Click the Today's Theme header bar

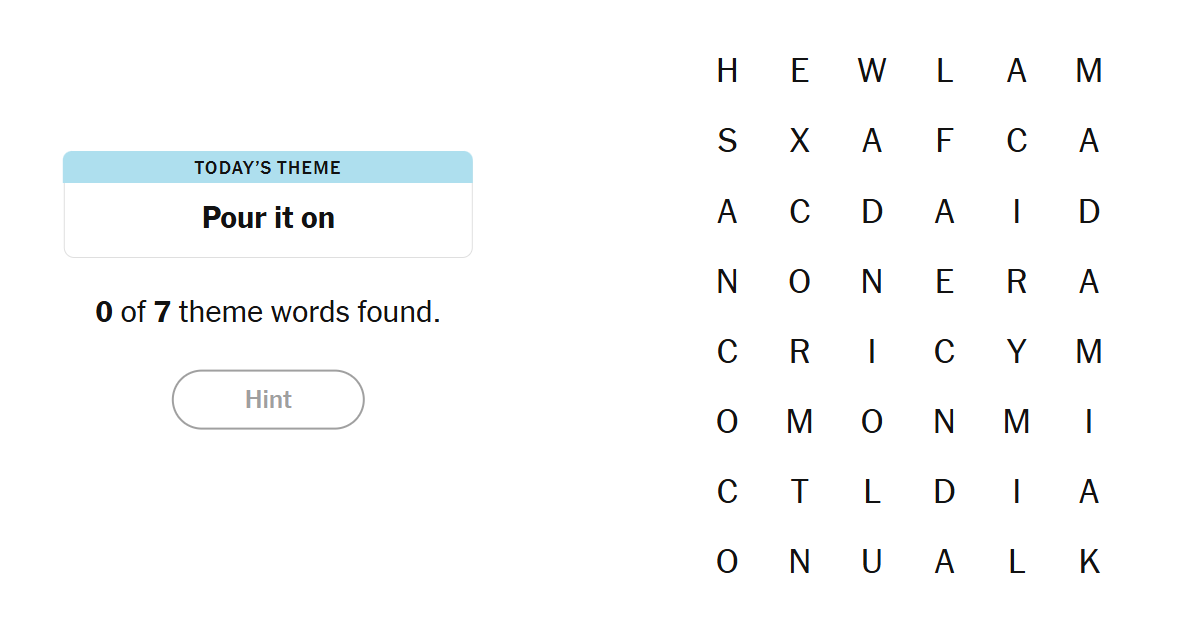coord(268,168)
